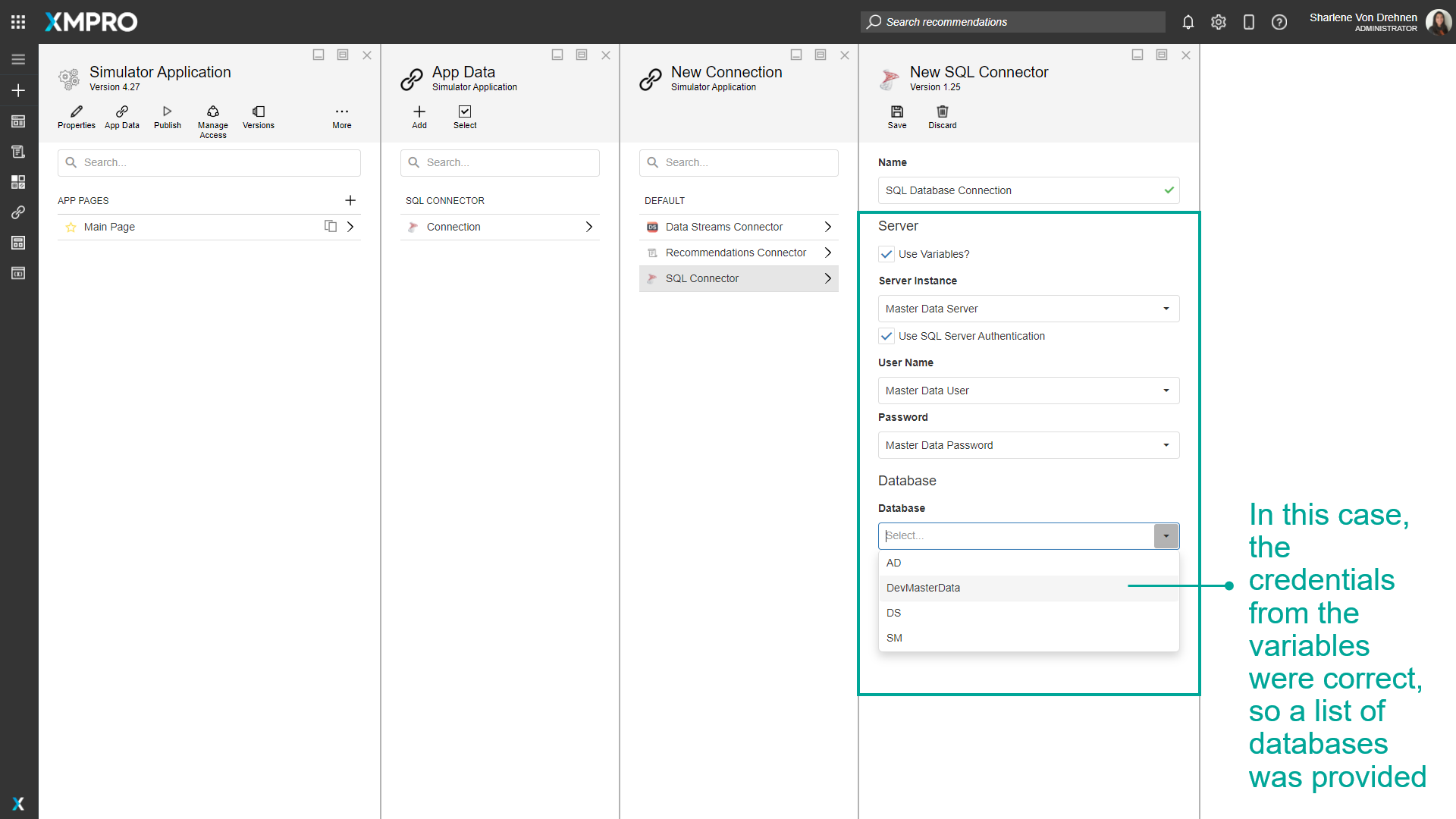
Task: Toggle Use SQL Server Authentication checkbox
Action: coord(886,336)
